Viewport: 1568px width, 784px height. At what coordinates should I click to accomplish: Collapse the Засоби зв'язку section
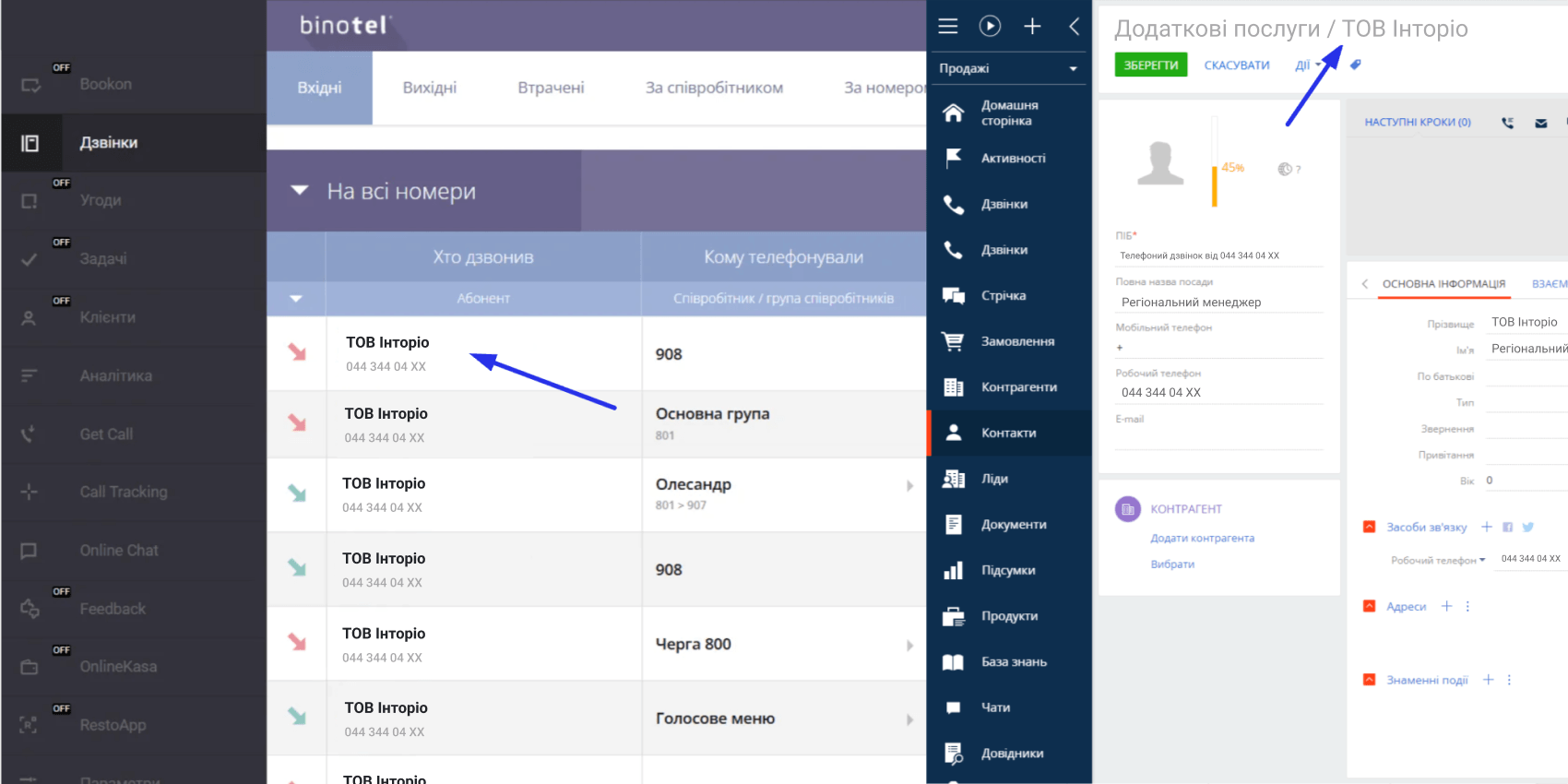click(x=1369, y=527)
